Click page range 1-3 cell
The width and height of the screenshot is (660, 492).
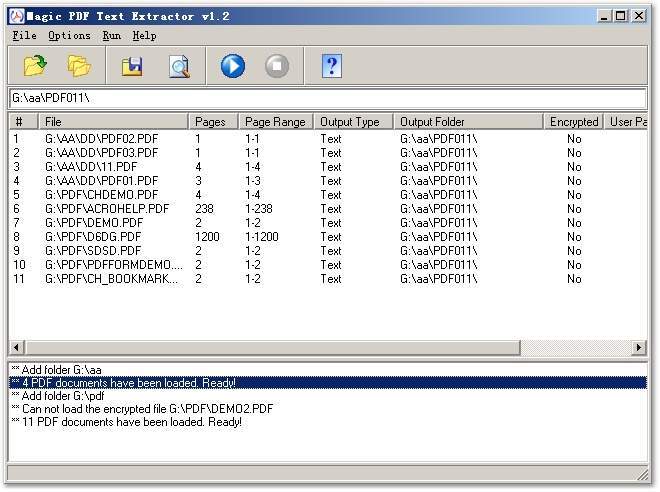pos(253,181)
